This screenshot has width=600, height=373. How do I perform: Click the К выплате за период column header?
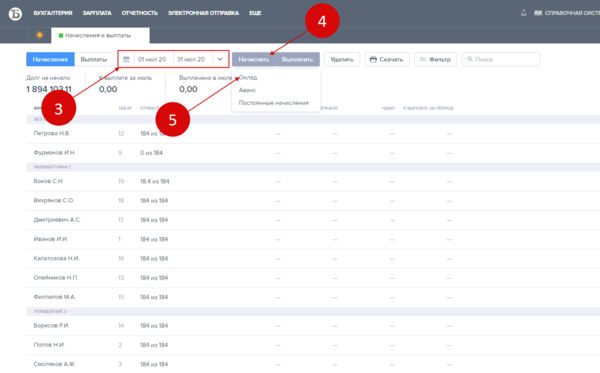[x=428, y=108]
